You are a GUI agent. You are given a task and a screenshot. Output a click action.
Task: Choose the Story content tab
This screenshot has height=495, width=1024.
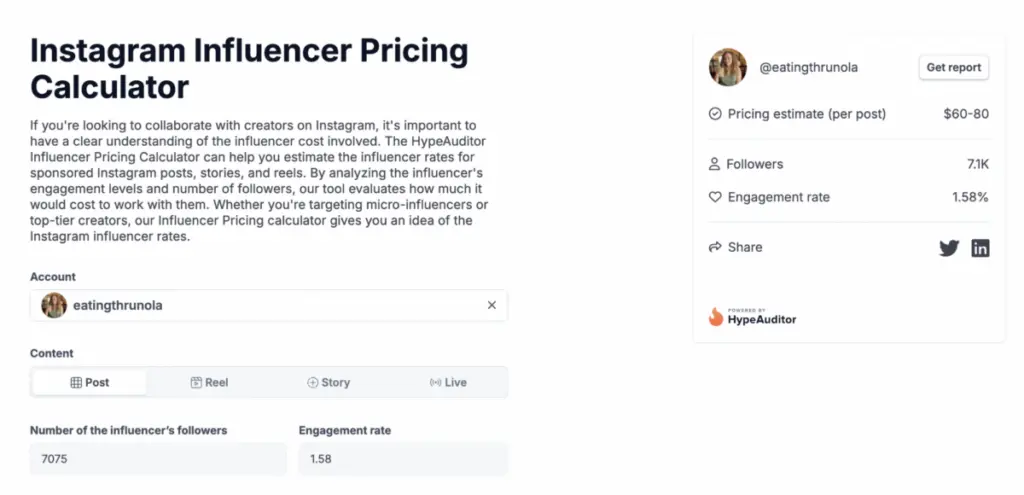[328, 382]
